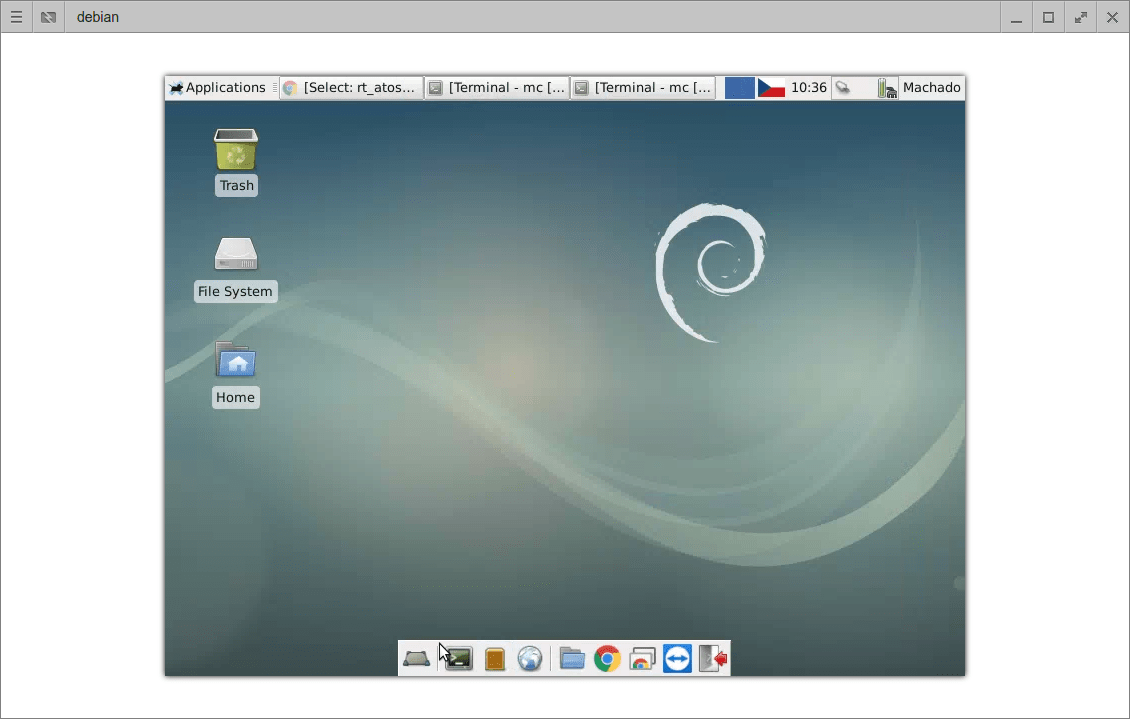Click the blue workspace switcher box
1130x719 pixels.
click(739, 88)
